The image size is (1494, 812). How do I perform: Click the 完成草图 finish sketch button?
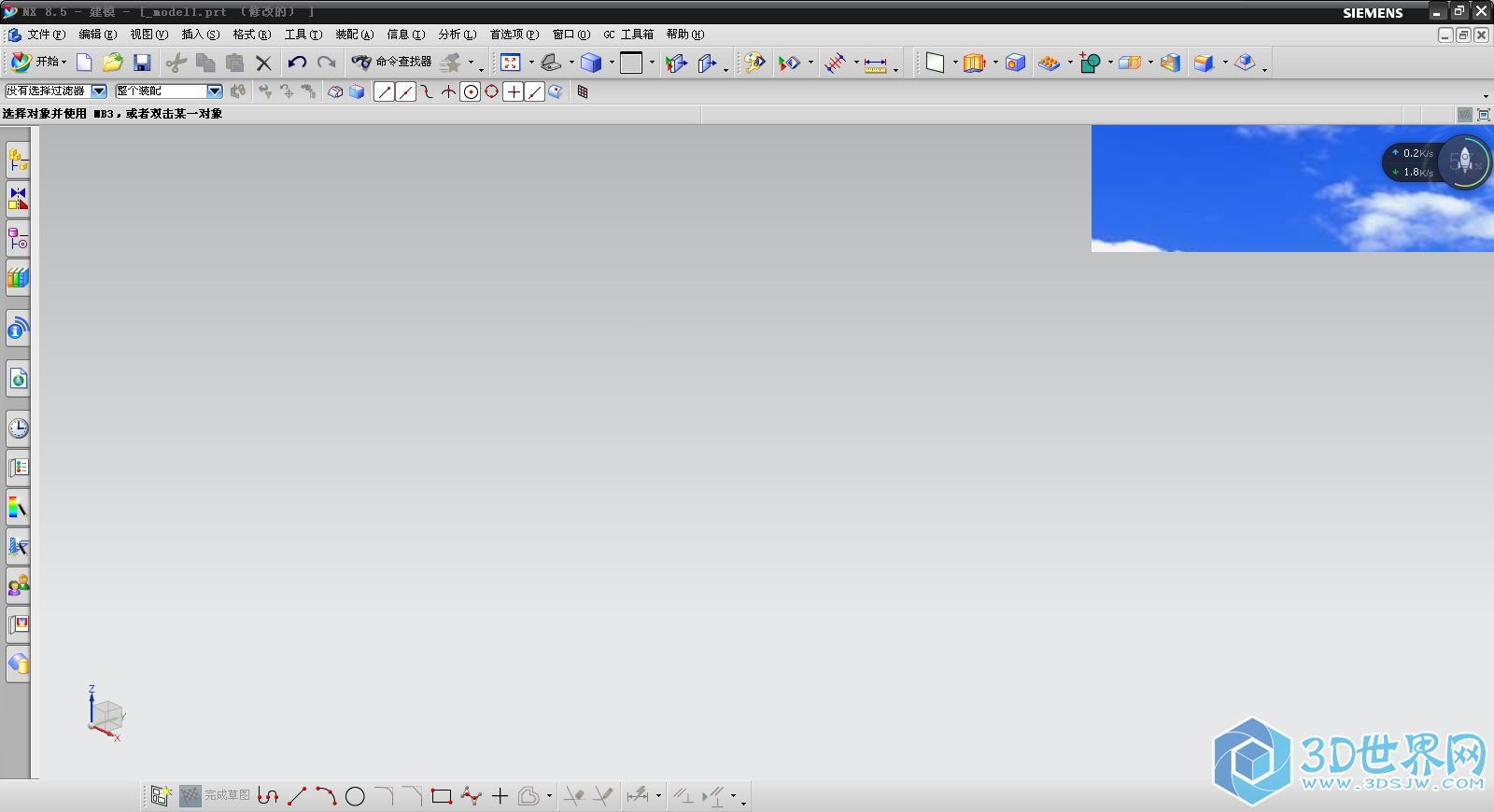click(x=216, y=796)
